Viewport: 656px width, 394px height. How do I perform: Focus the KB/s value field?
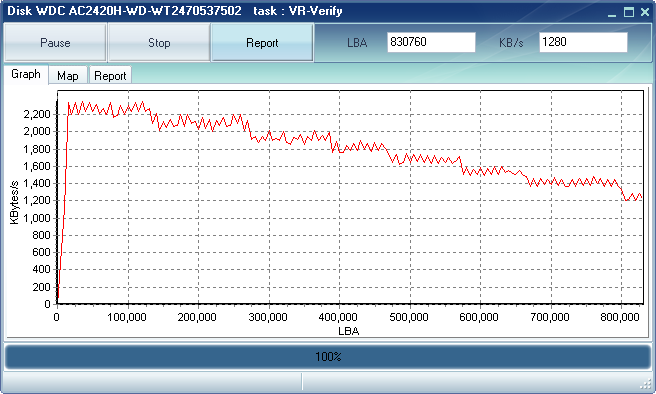[x=583, y=42]
